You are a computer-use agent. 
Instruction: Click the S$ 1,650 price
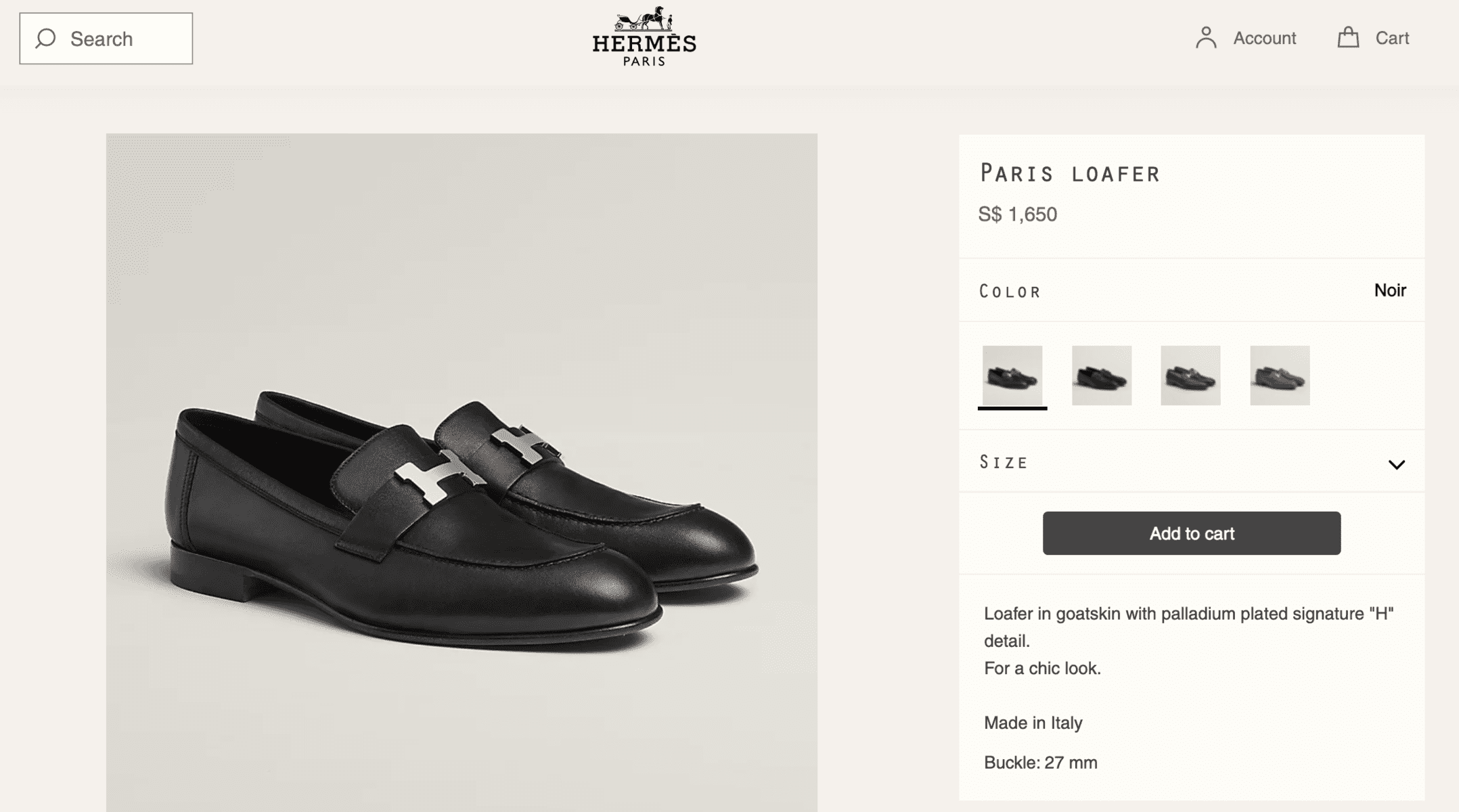point(1018,215)
